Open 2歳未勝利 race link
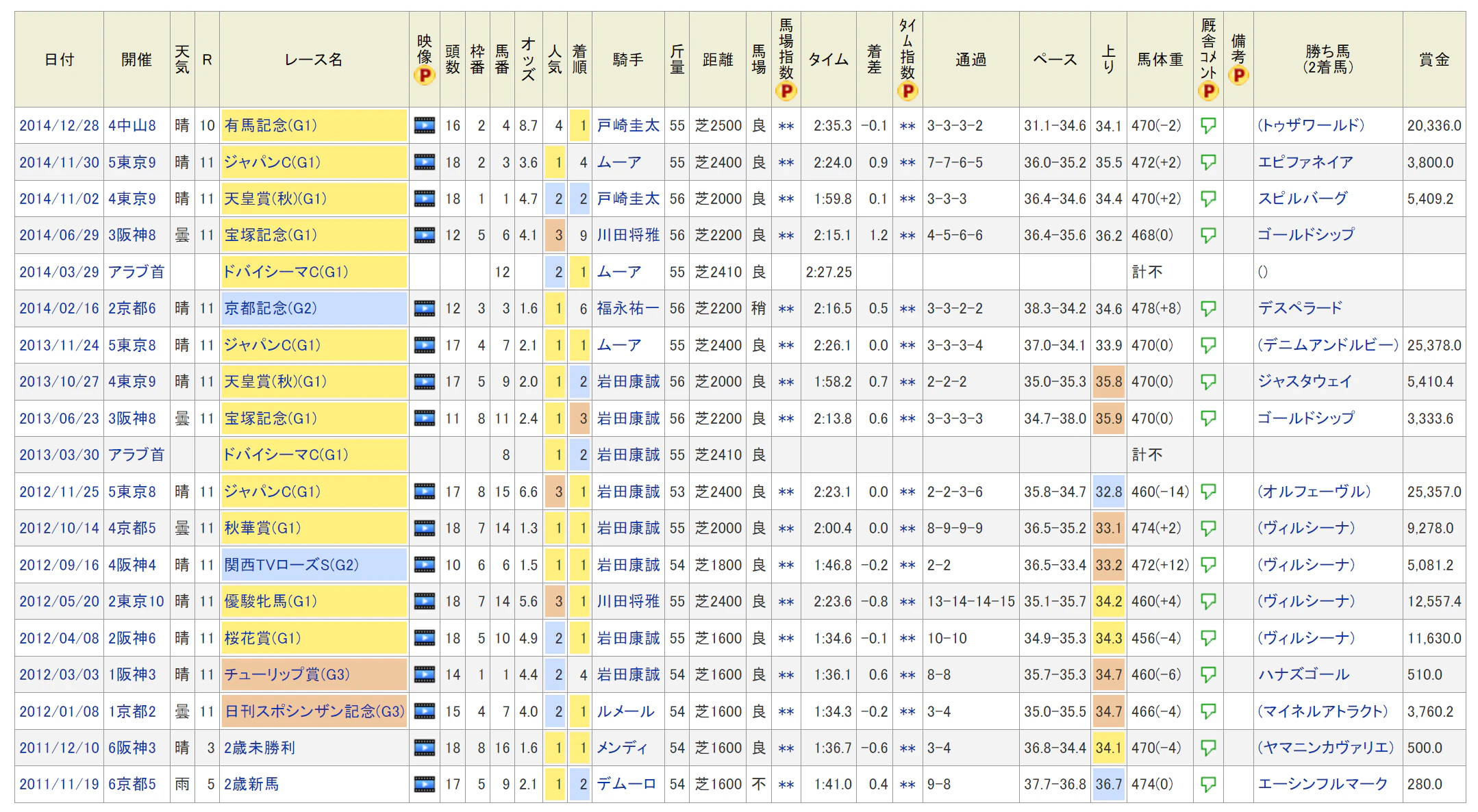 coord(260,748)
